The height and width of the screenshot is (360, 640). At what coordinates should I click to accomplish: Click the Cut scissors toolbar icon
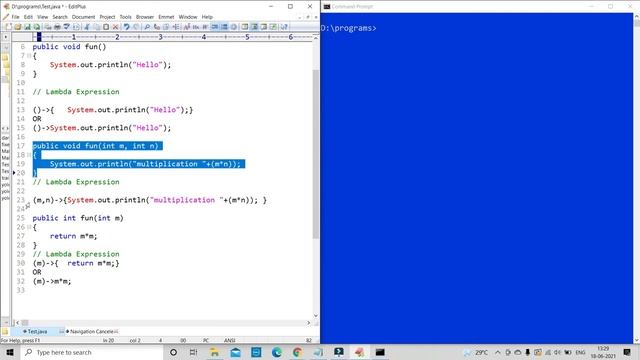(x=87, y=27)
